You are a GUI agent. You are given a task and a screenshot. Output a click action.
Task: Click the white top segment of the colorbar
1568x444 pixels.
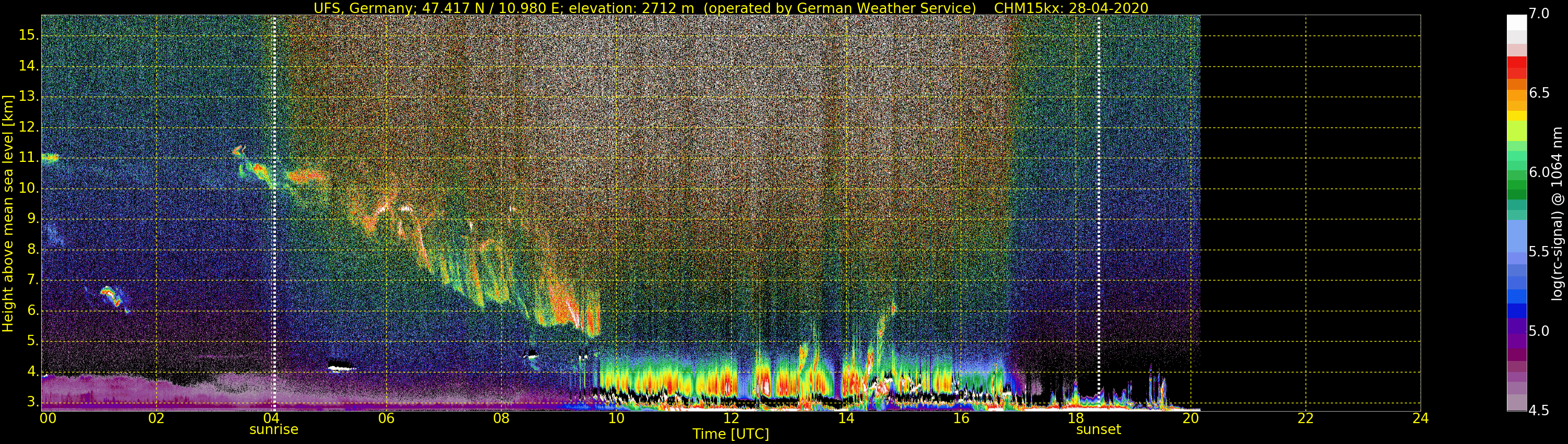(x=1516, y=22)
